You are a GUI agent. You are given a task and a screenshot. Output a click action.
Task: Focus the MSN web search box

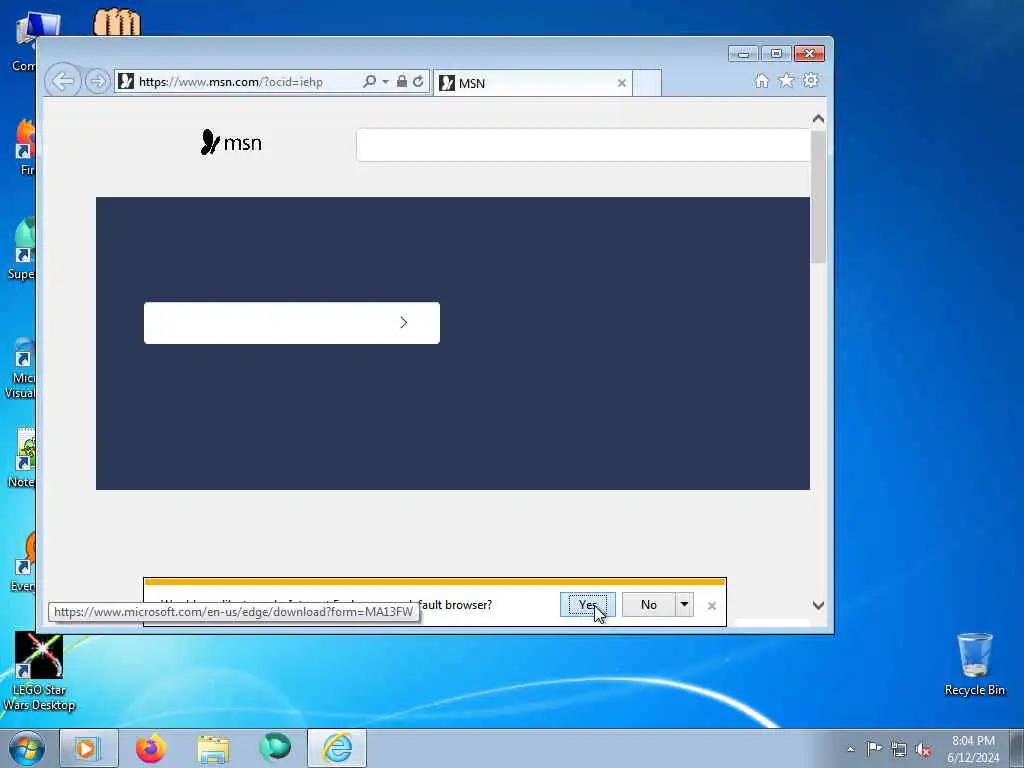583,144
